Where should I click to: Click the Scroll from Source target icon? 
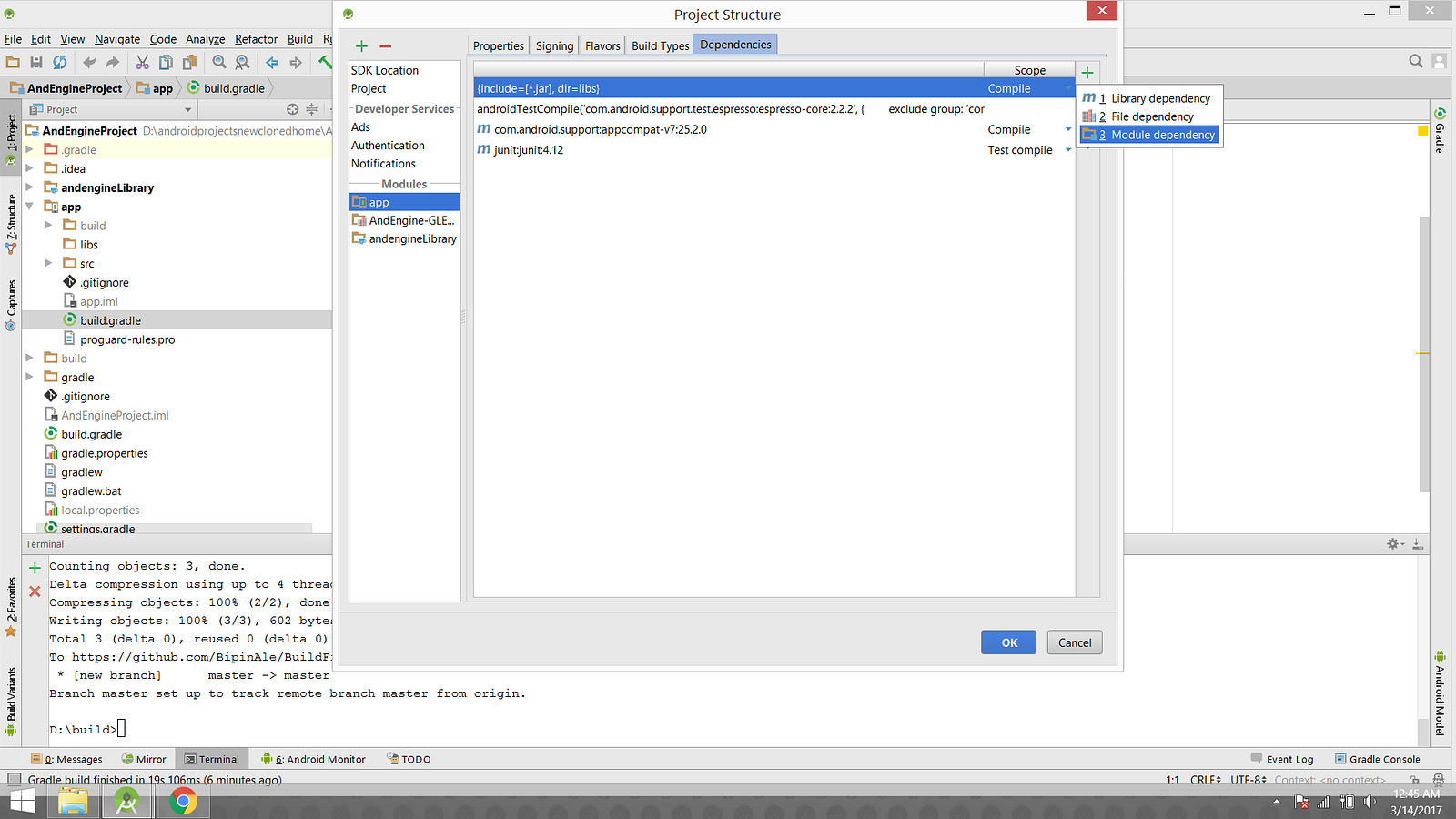click(x=293, y=109)
